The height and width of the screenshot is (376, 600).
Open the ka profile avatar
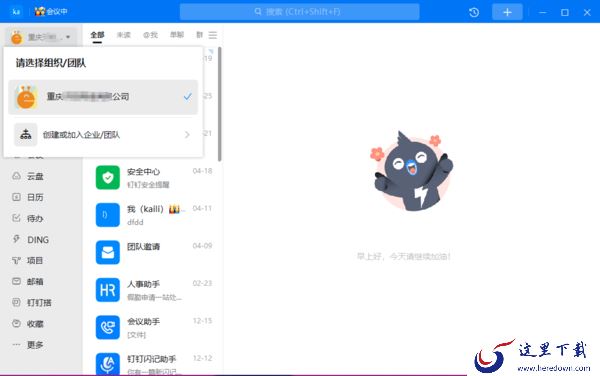coord(16,11)
